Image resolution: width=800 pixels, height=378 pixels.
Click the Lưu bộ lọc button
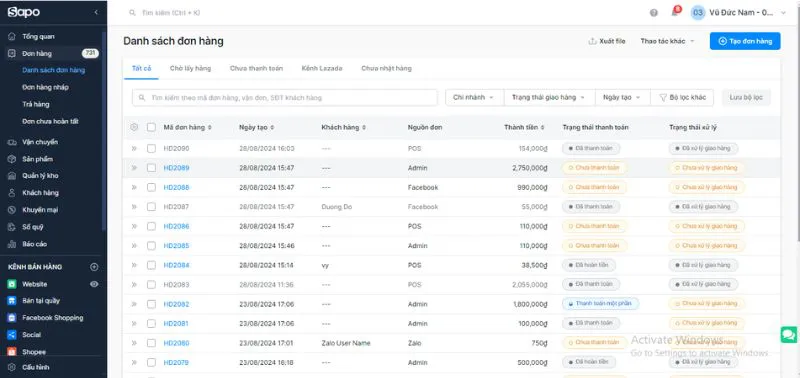pos(746,97)
